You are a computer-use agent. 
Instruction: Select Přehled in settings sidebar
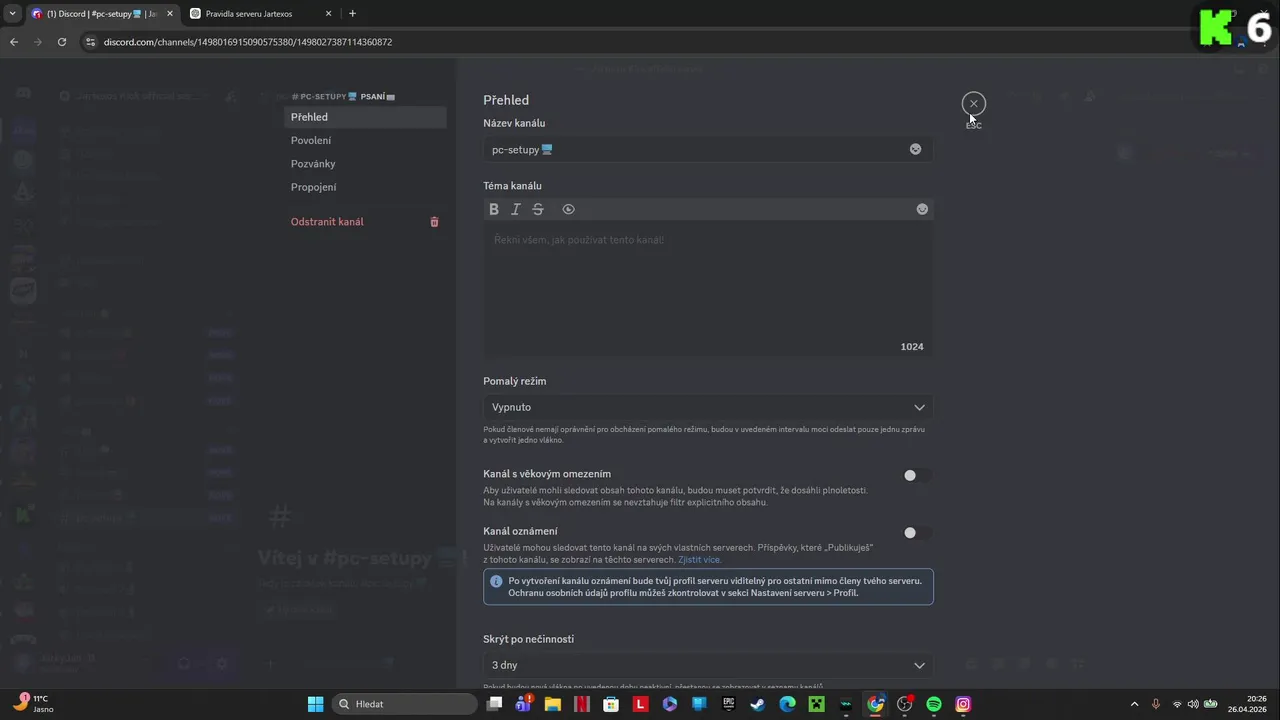click(x=365, y=117)
